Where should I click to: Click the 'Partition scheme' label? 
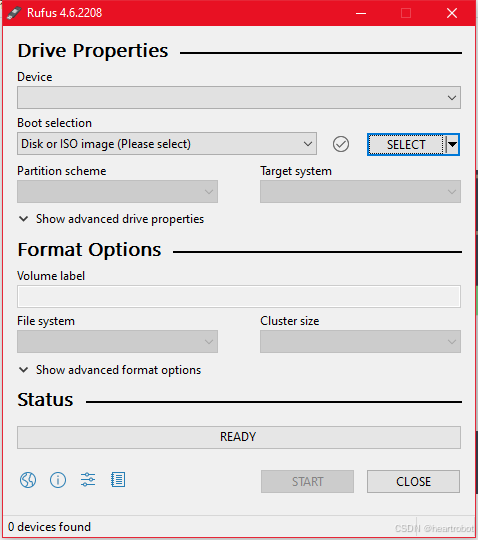(62, 171)
